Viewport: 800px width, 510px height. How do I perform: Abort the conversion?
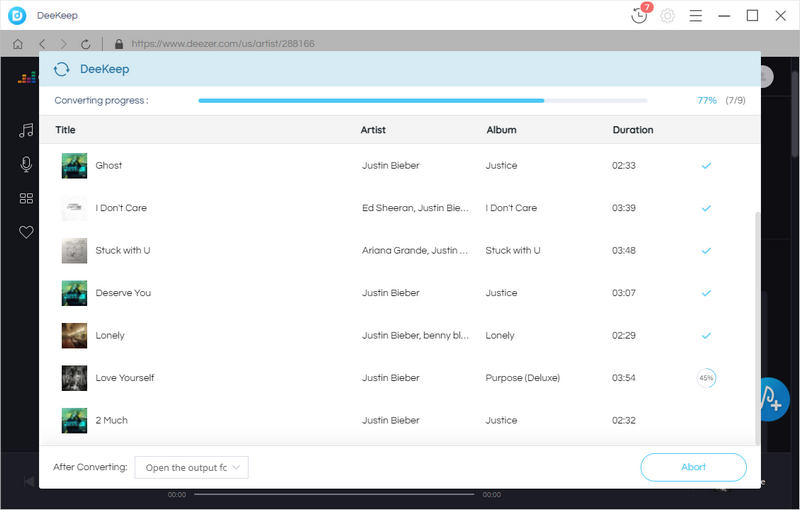(693, 467)
